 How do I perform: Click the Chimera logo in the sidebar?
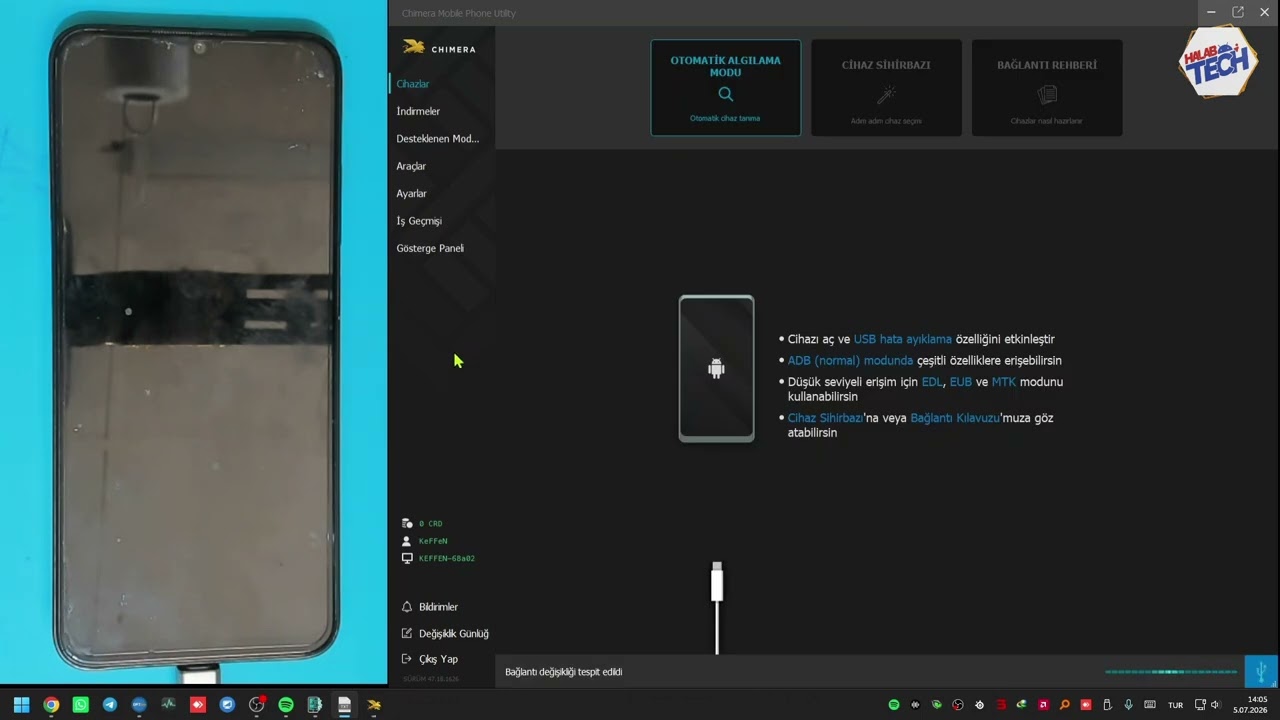point(439,48)
